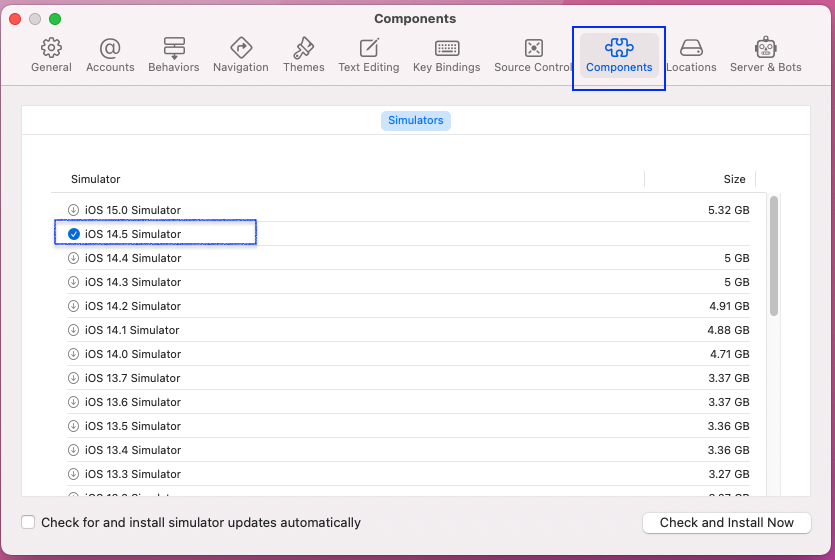Click Check and Install Now button

pos(726,522)
